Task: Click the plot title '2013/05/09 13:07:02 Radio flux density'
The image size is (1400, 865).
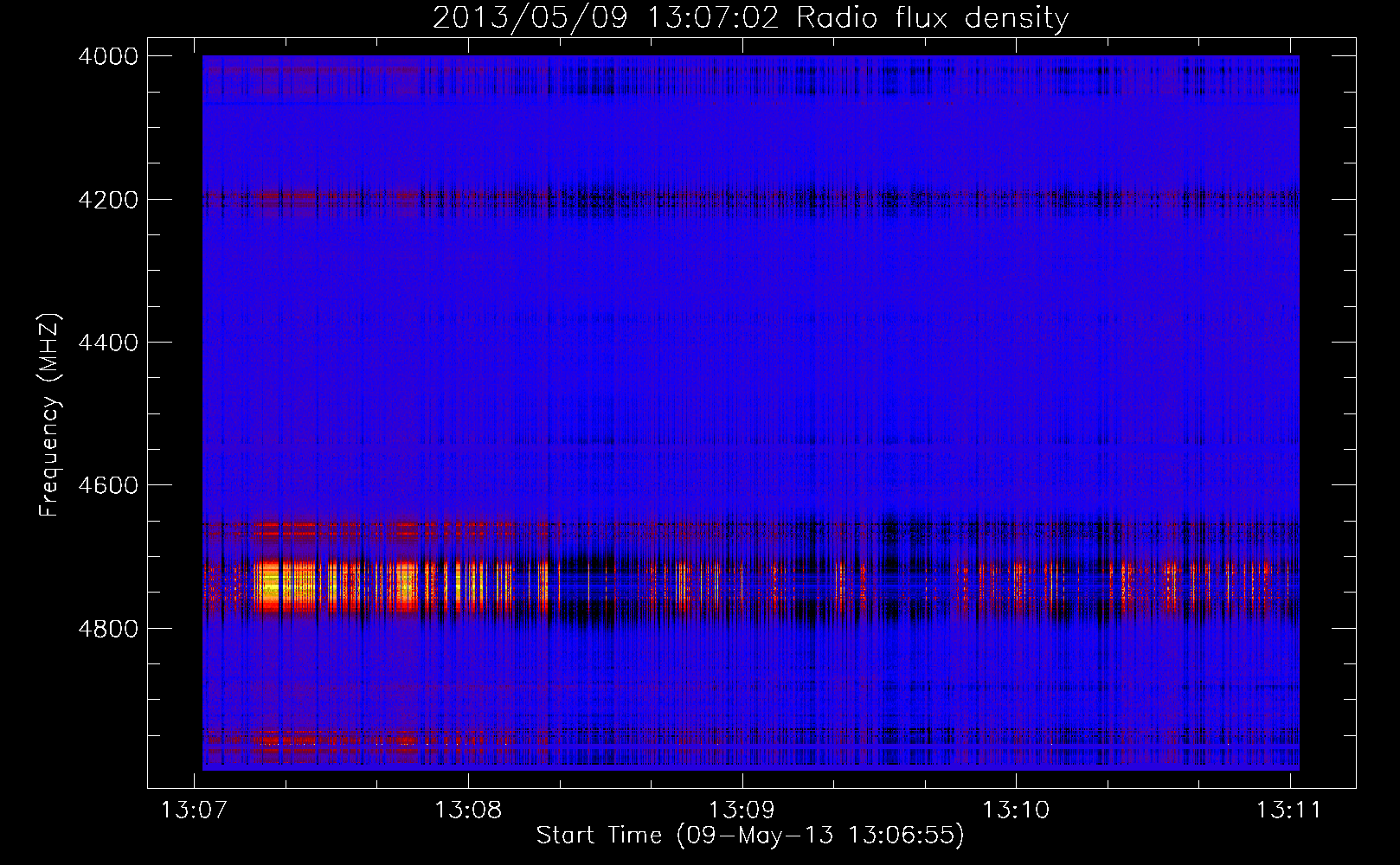Action: tap(750, 18)
